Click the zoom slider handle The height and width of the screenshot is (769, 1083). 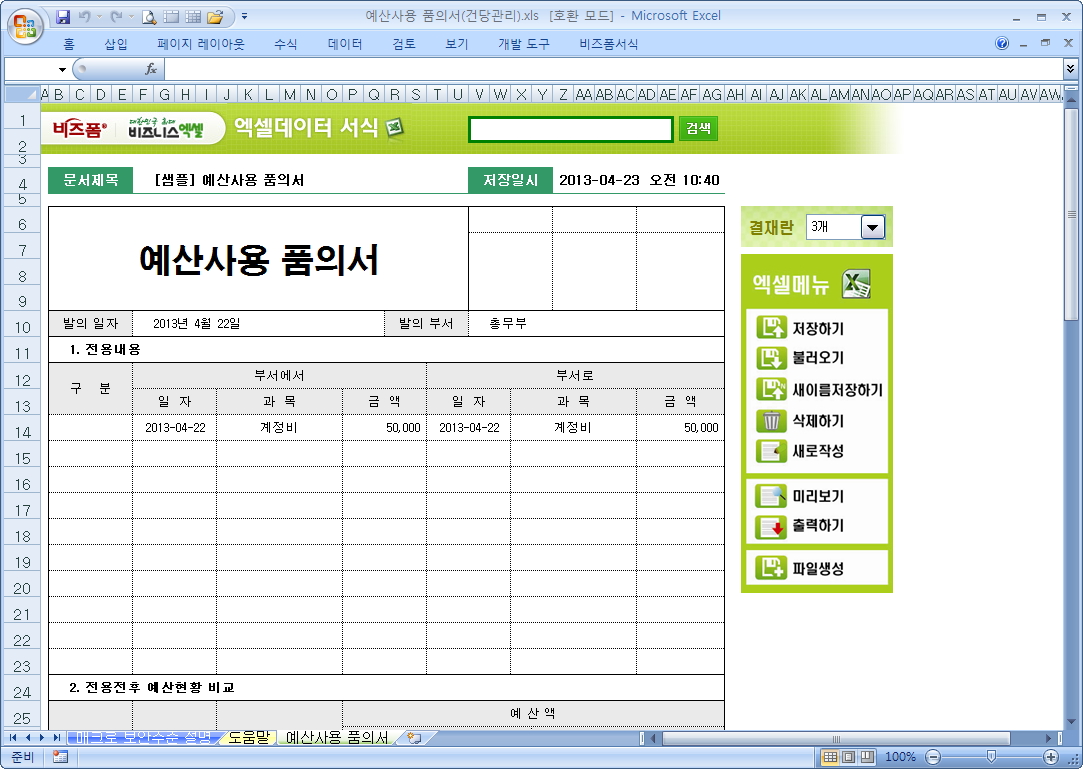pyautogui.click(x=991, y=757)
